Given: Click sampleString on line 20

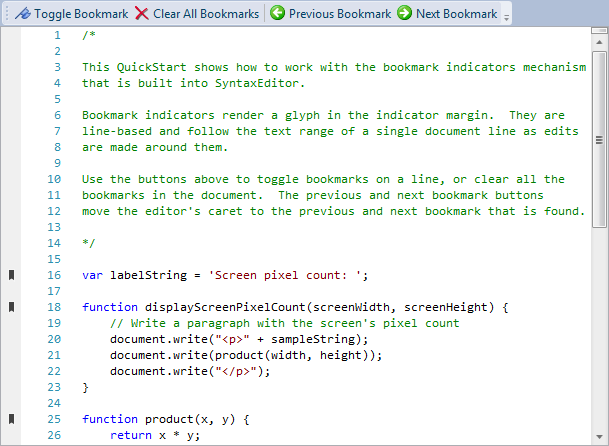Looking at the screenshot, I should click(x=313, y=339).
